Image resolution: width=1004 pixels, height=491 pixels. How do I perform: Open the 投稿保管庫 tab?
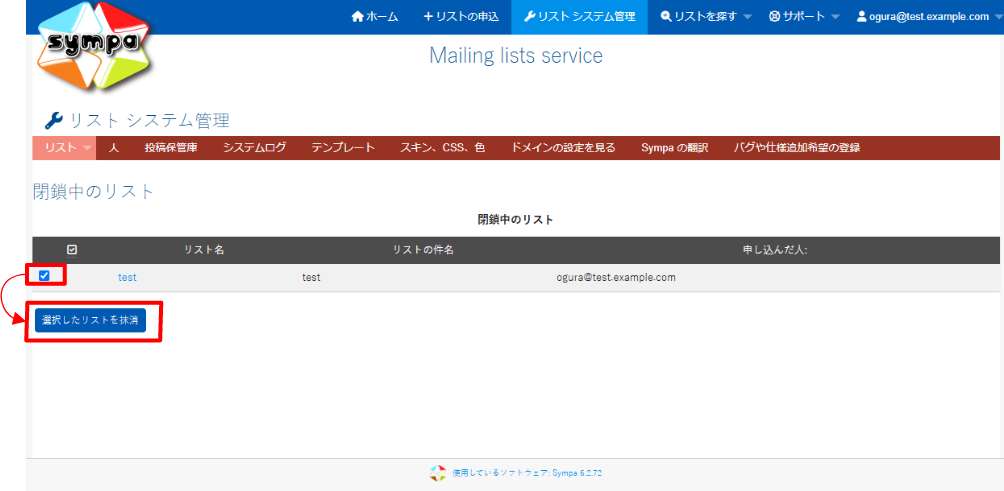pyautogui.click(x=171, y=148)
